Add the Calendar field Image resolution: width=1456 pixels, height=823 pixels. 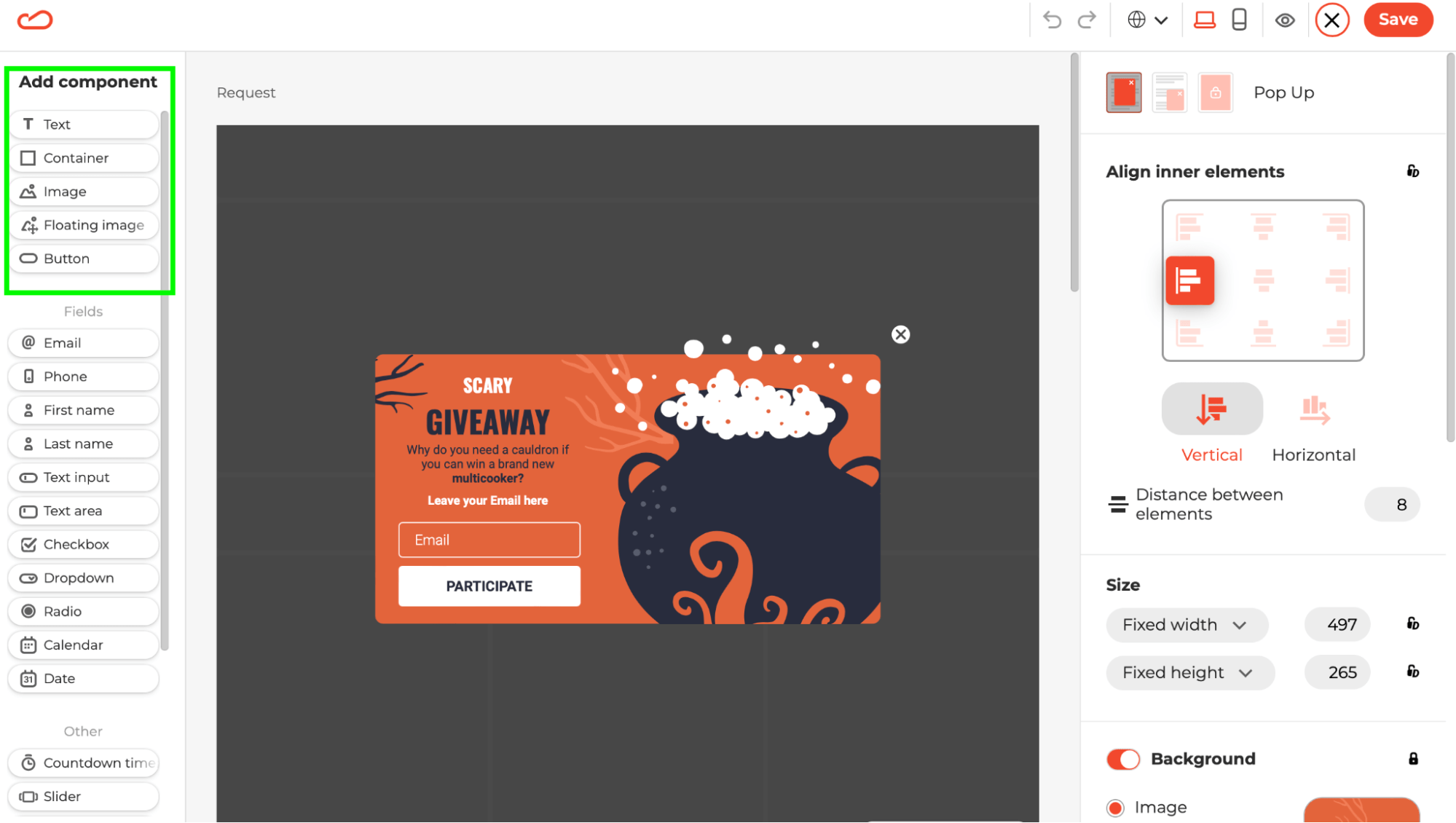[84, 645]
